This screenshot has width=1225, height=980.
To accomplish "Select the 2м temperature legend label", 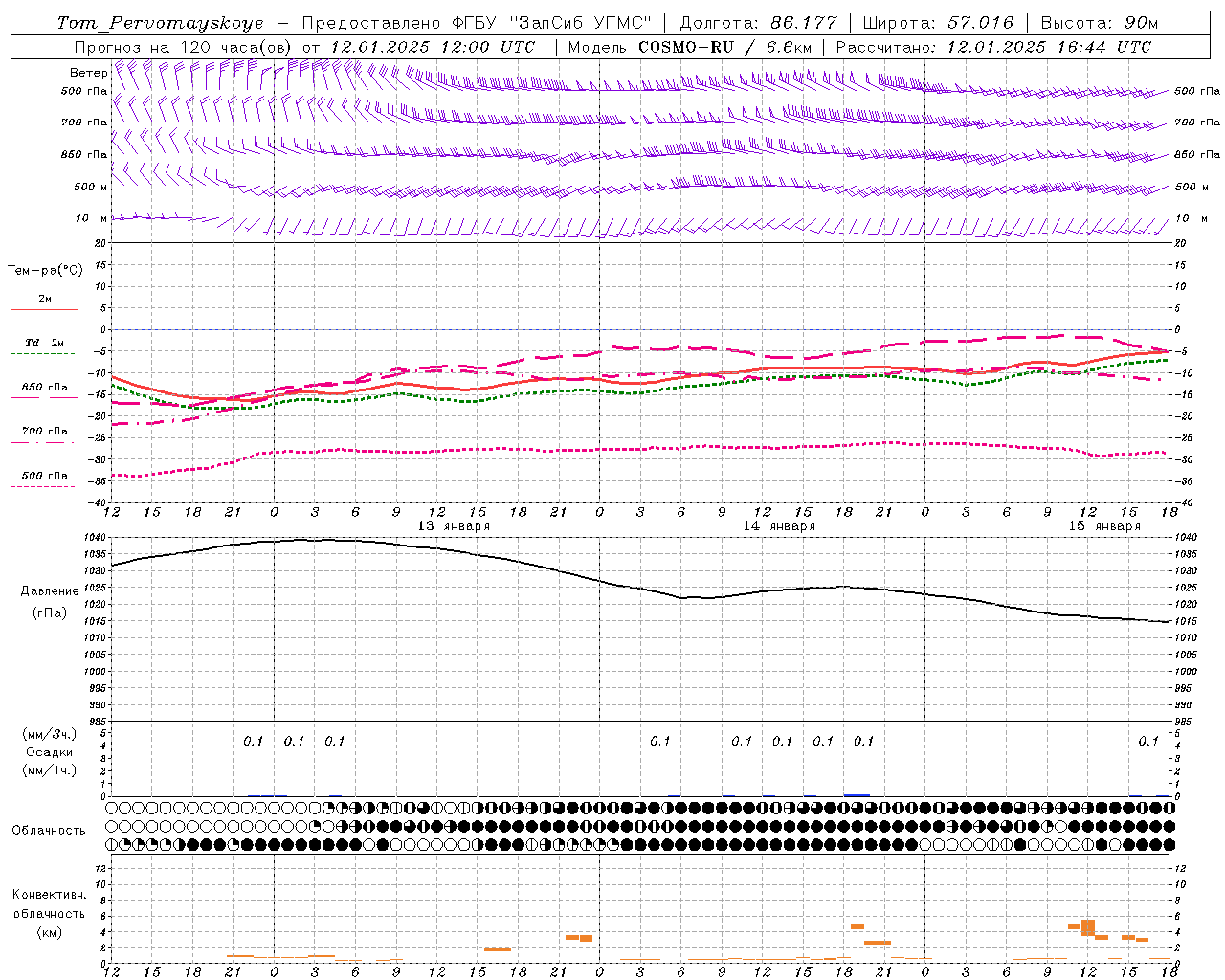I will pyautogui.click(x=45, y=300).
